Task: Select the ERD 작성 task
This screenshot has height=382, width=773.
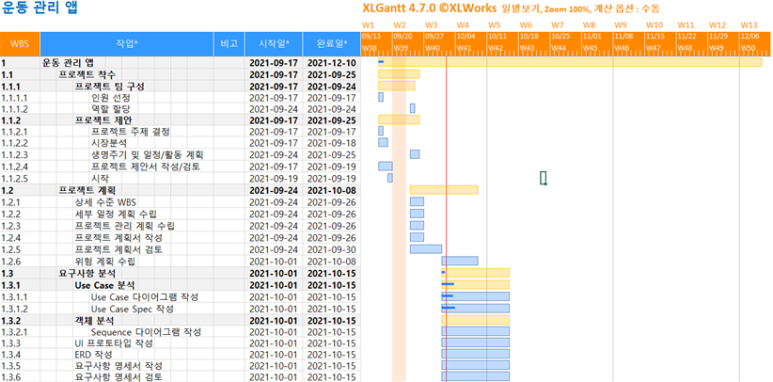Action: click(x=93, y=354)
